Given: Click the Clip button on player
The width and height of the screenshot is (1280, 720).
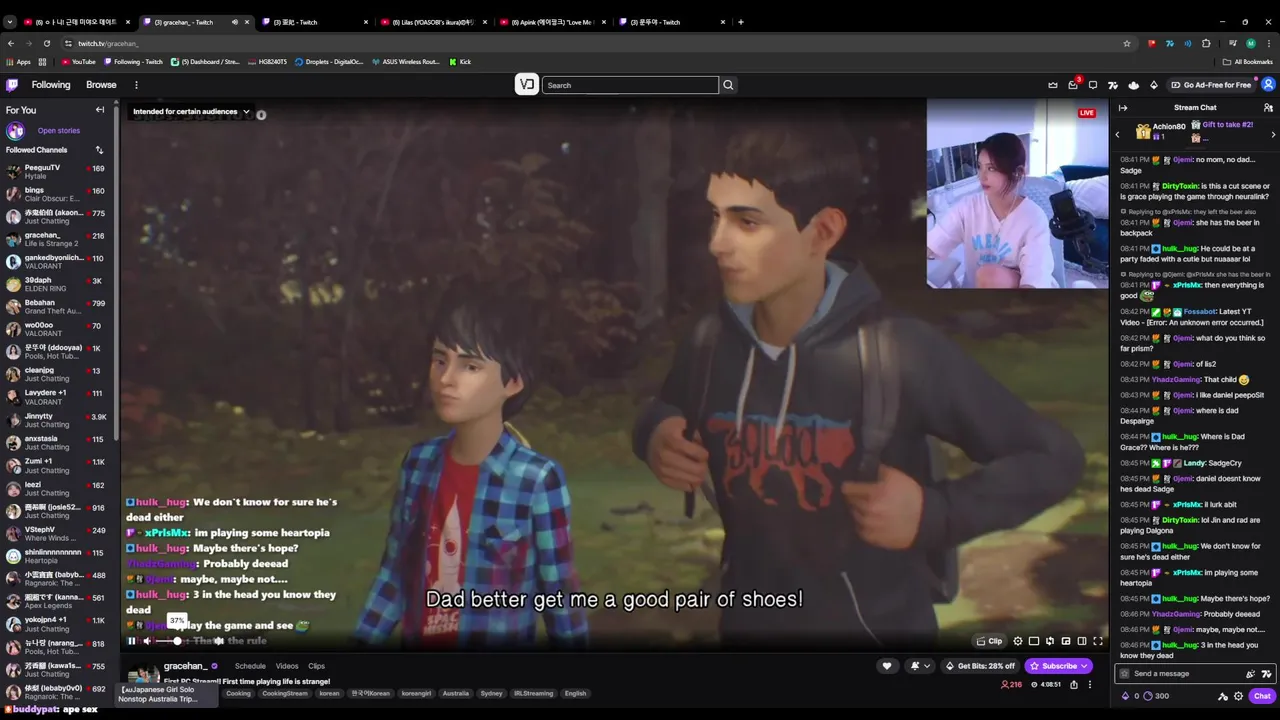Looking at the screenshot, I should click(x=989, y=641).
